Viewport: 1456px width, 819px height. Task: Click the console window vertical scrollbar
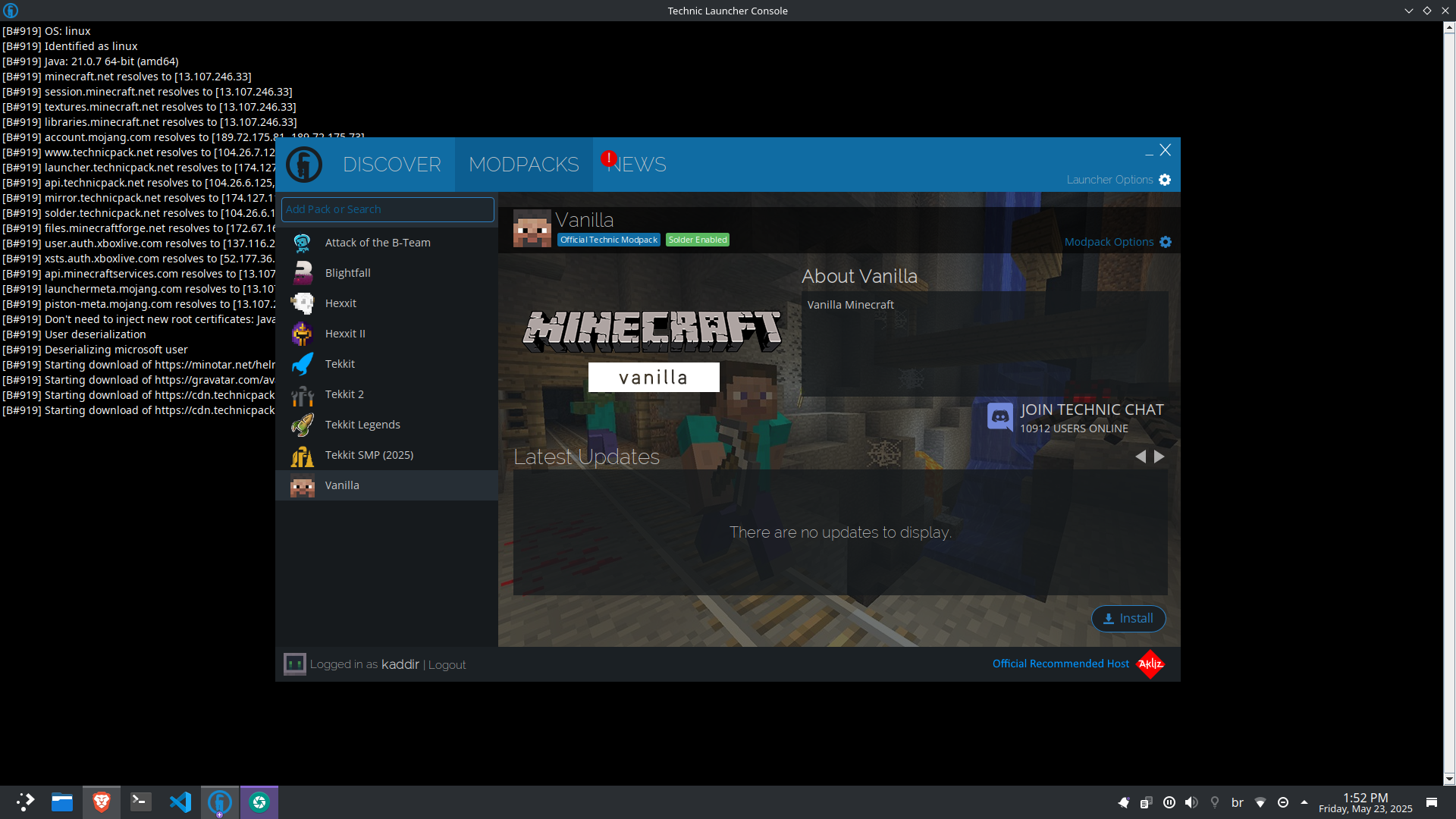1449,402
